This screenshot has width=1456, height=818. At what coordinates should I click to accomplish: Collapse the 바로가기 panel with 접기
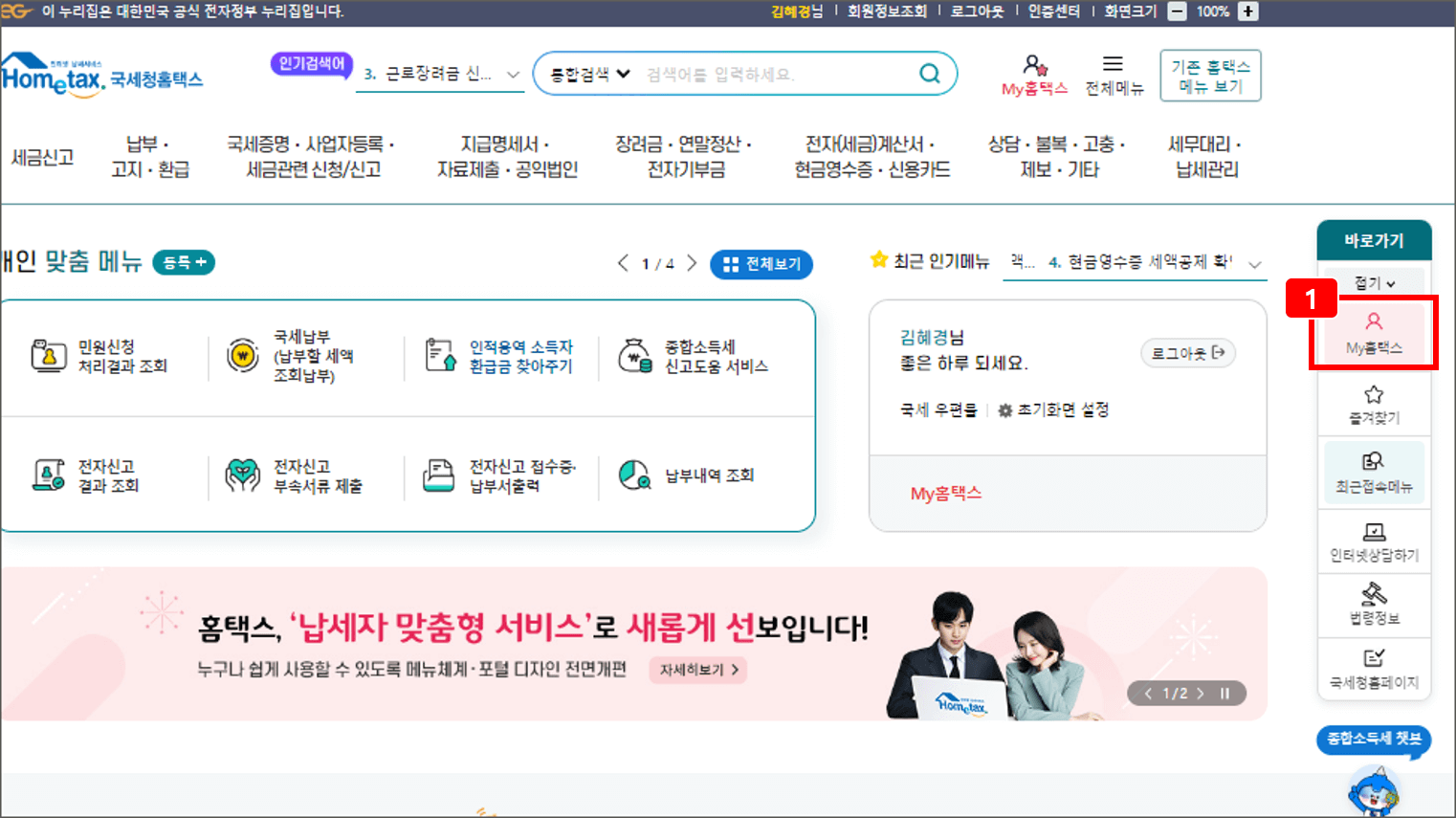pyautogui.click(x=1373, y=283)
